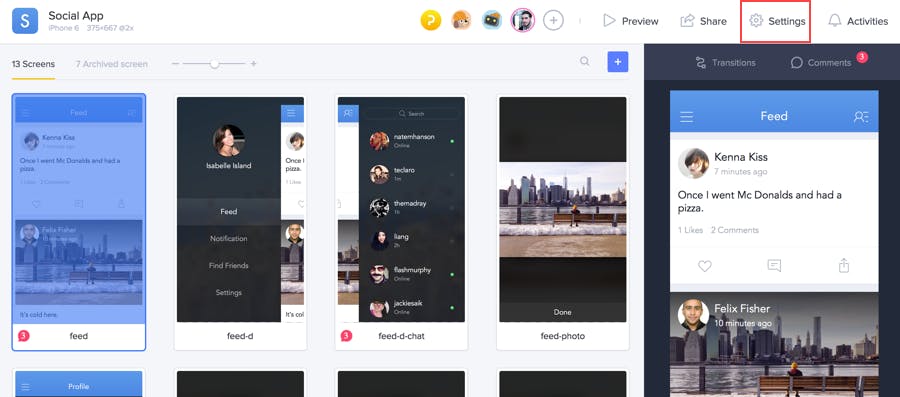Click the Share button in top bar

[704, 21]
